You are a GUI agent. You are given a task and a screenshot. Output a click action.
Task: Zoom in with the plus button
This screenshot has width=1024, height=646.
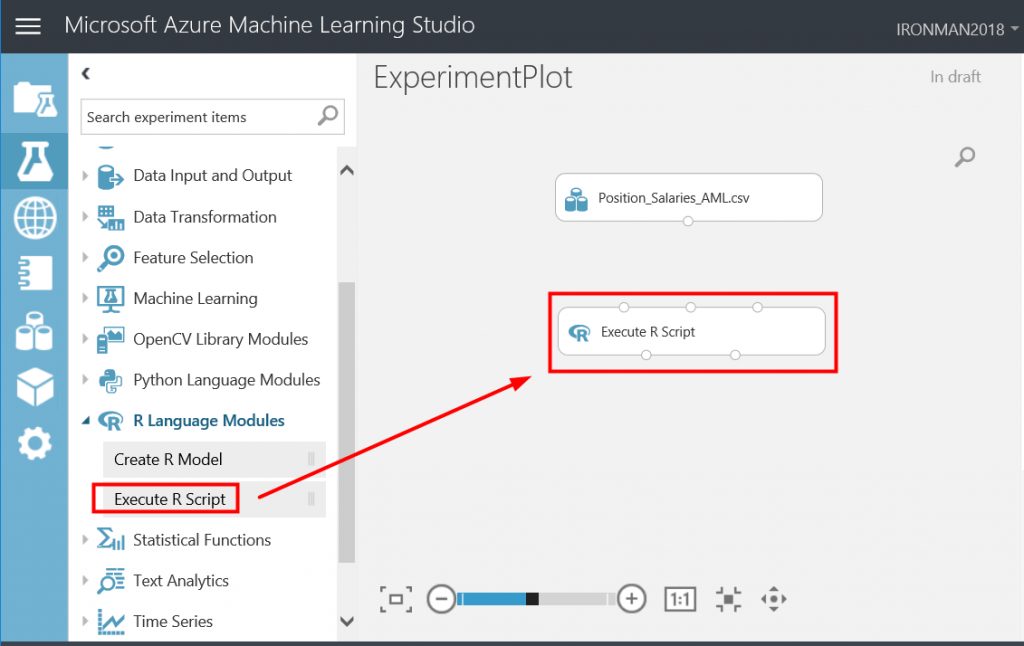pos(632,599)
